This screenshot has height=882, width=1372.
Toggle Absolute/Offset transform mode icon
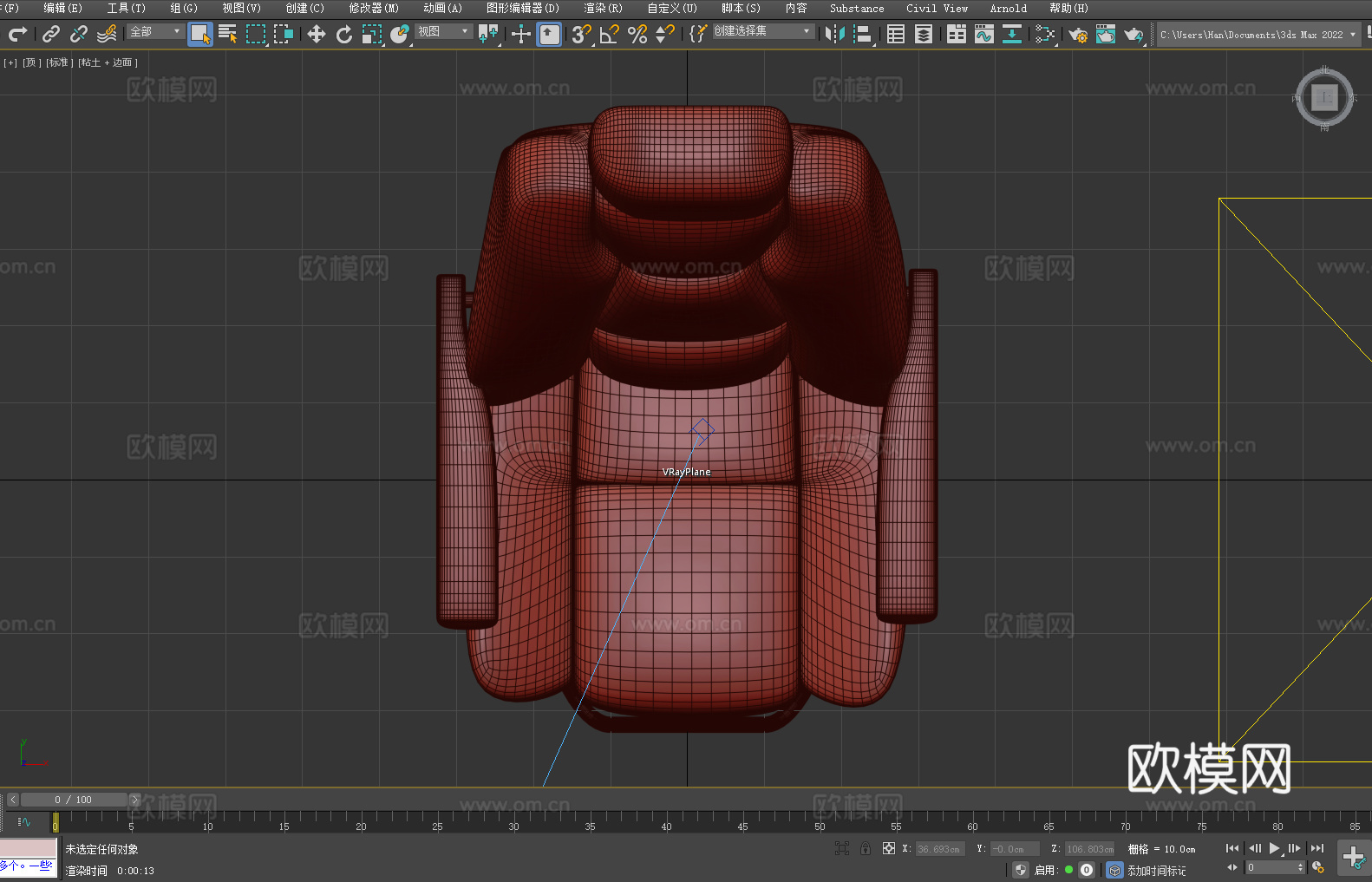pyautogui.click(x=889, y=848)
